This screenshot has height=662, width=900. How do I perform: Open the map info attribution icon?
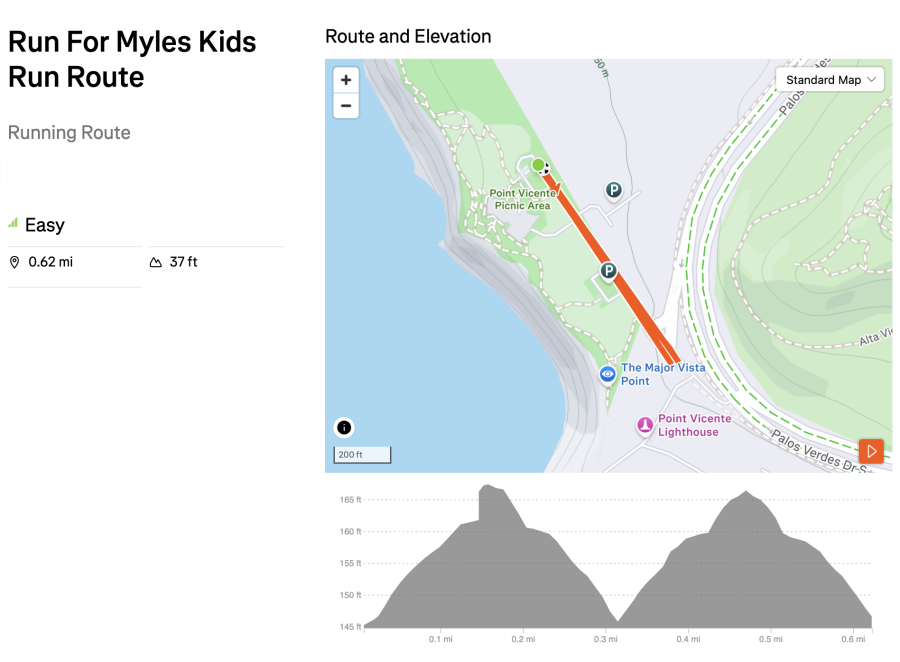point(344,428)
